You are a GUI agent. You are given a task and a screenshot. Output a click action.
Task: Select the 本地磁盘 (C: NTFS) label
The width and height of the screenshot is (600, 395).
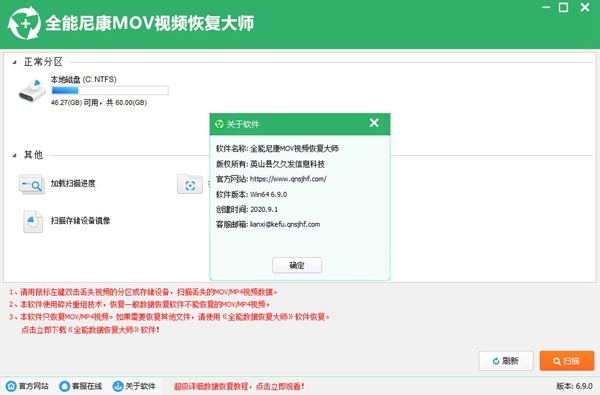[x=83, y=79]
